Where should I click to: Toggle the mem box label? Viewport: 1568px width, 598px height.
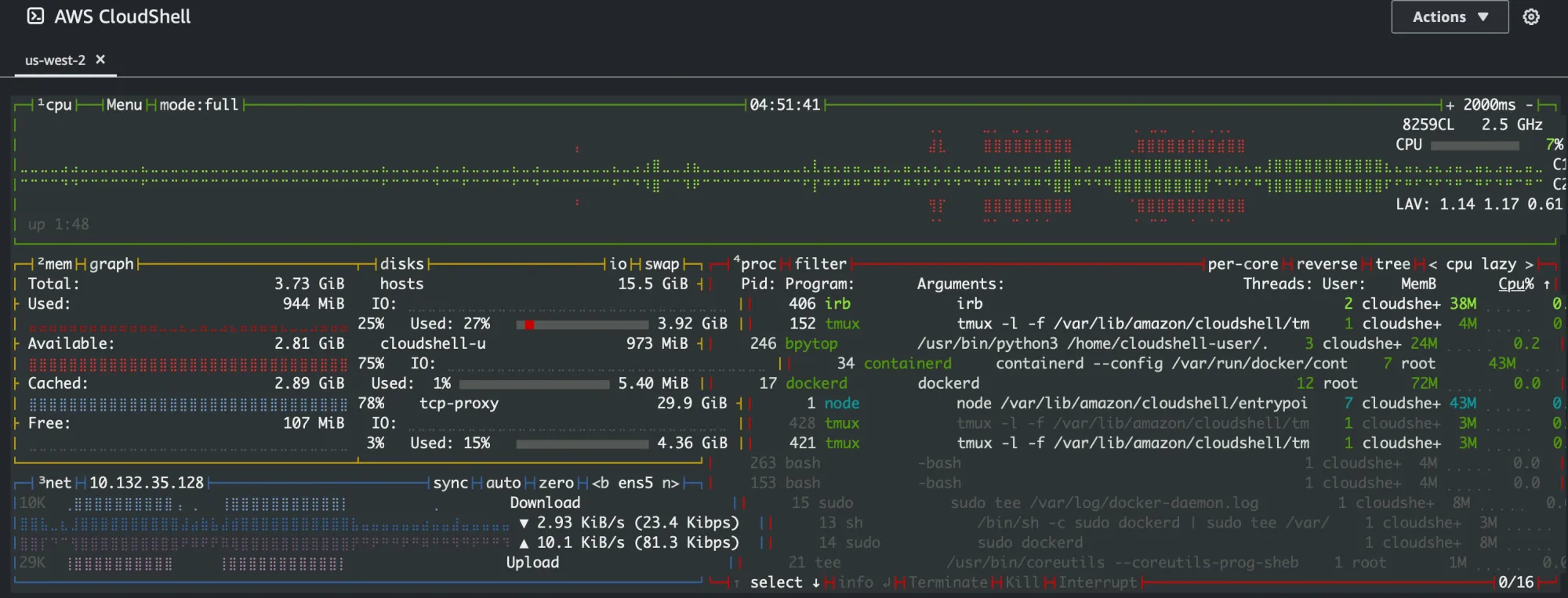[54, 264]
